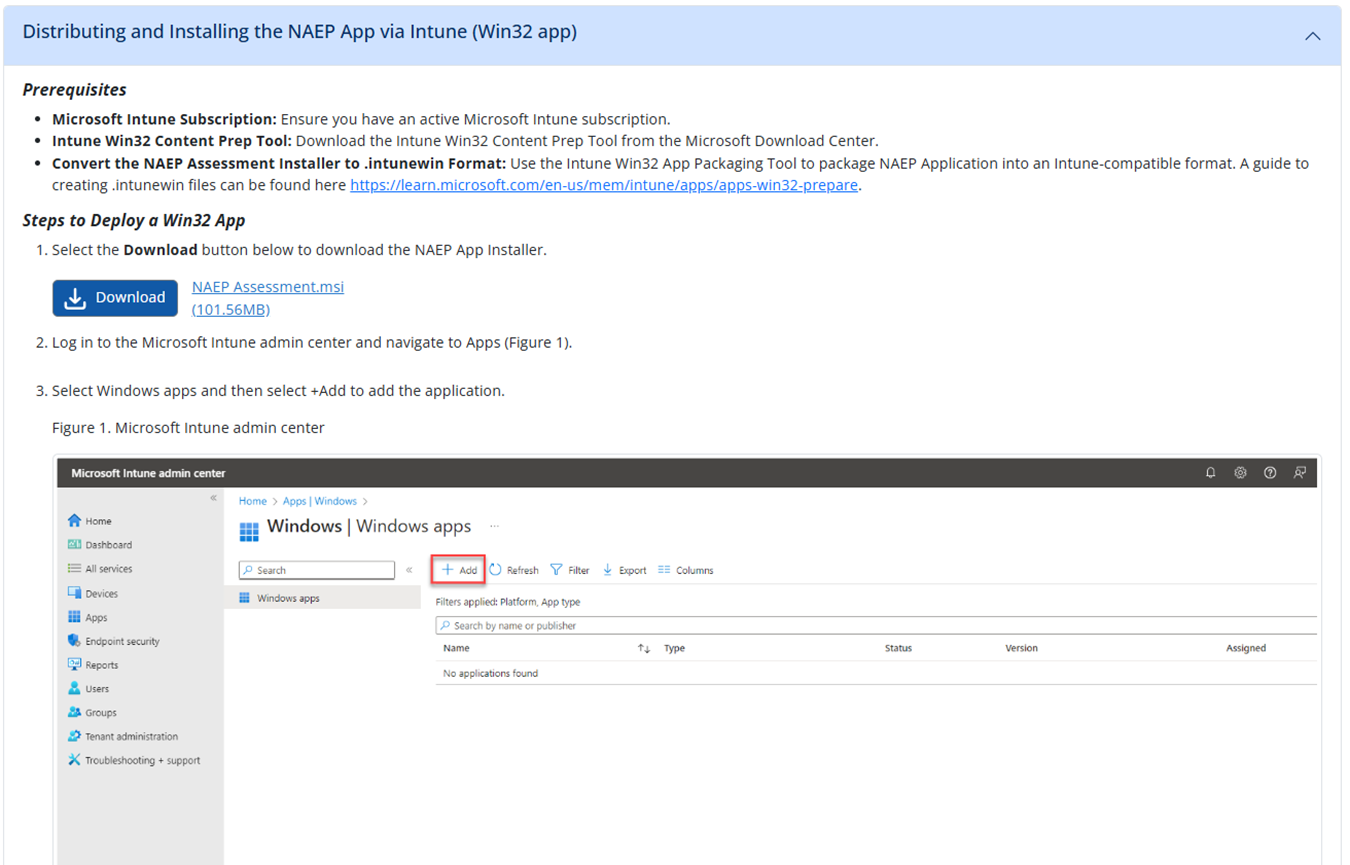Viewport: 1350px width, 865px height.
Task: Click the help question mark icon
Action: pos(1270,473)
